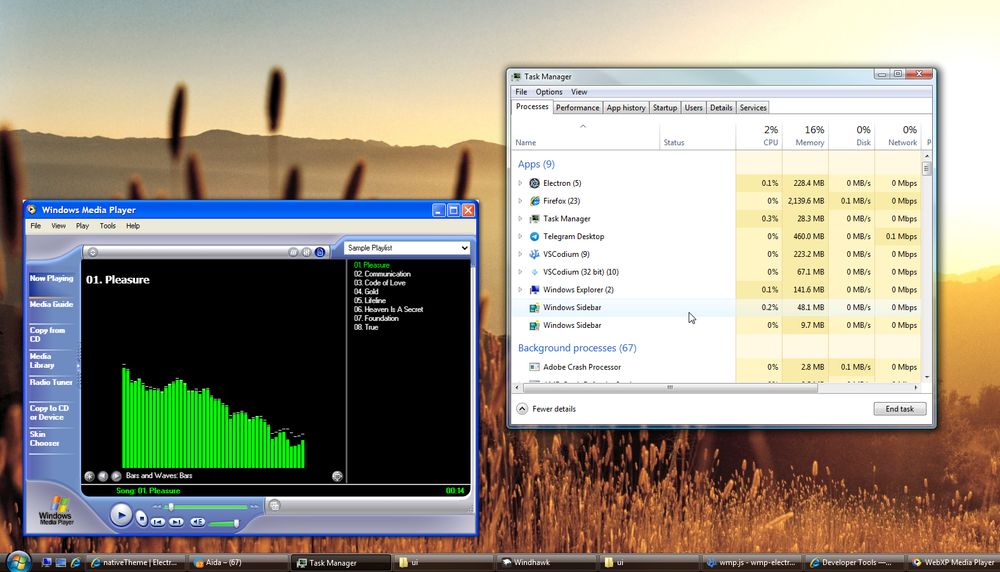Open Copy to CD or Device
The image size is (1000, 572).
click(48, 413)
